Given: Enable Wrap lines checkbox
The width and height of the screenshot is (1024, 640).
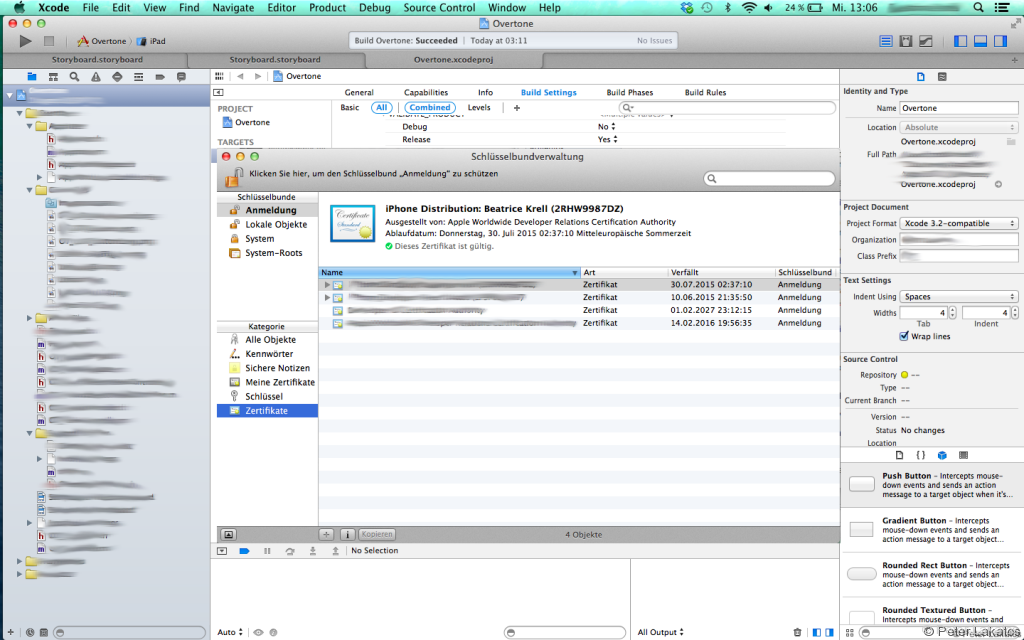Looking at the screenshot, I should point(904,336).
